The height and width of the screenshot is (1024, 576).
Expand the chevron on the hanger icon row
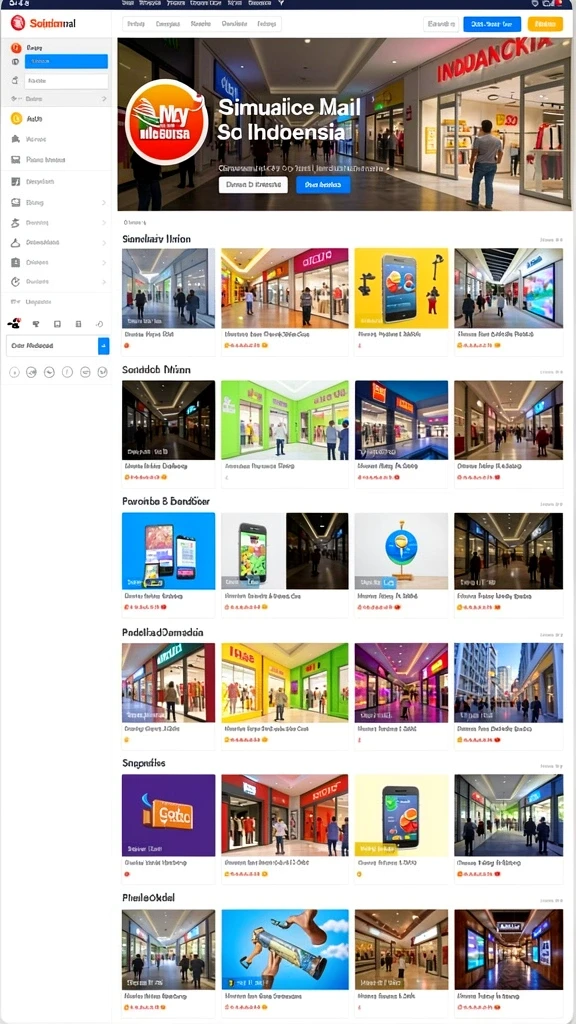point(103,242)
